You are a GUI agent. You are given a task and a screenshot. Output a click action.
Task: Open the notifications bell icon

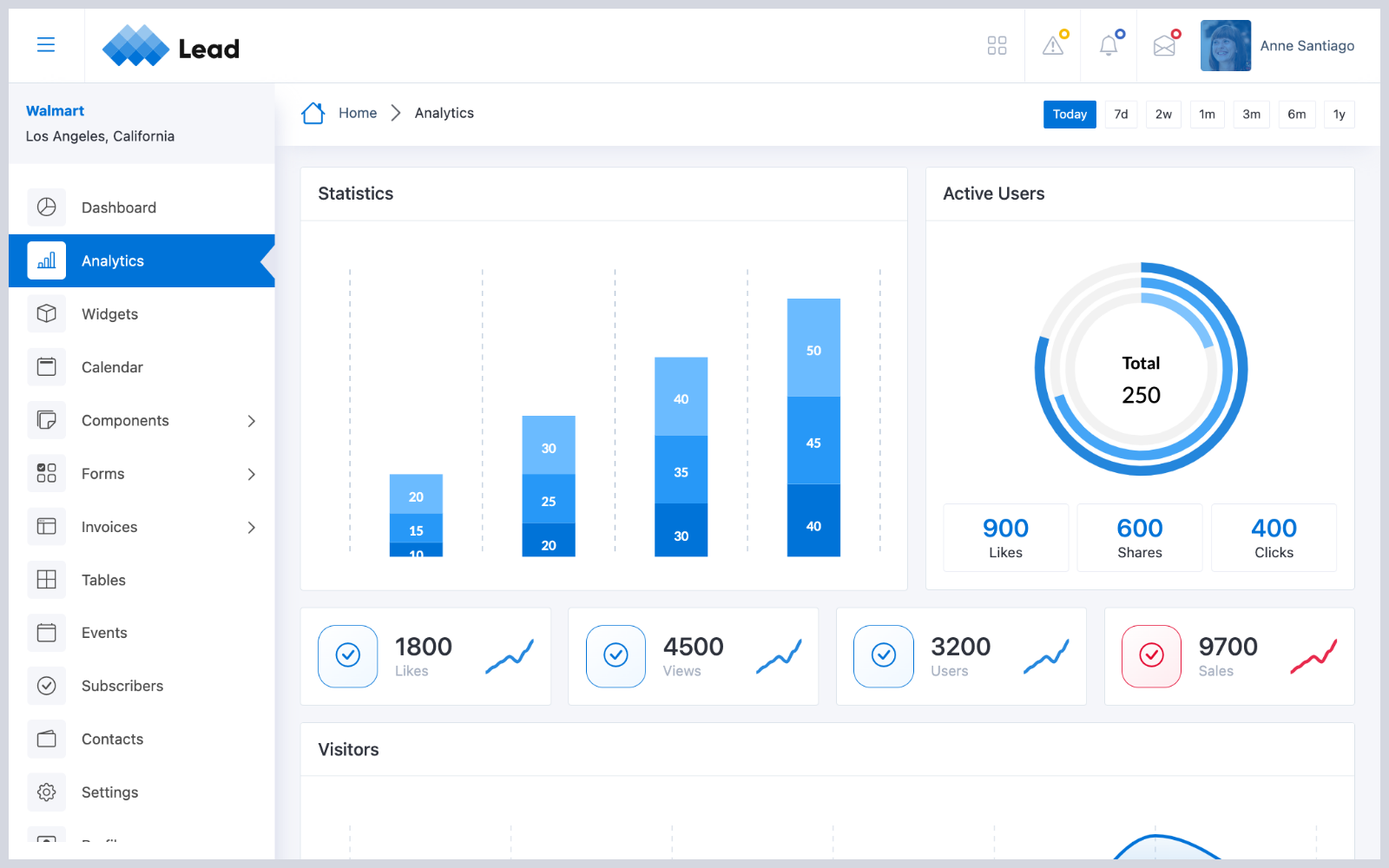(1109, 45)
